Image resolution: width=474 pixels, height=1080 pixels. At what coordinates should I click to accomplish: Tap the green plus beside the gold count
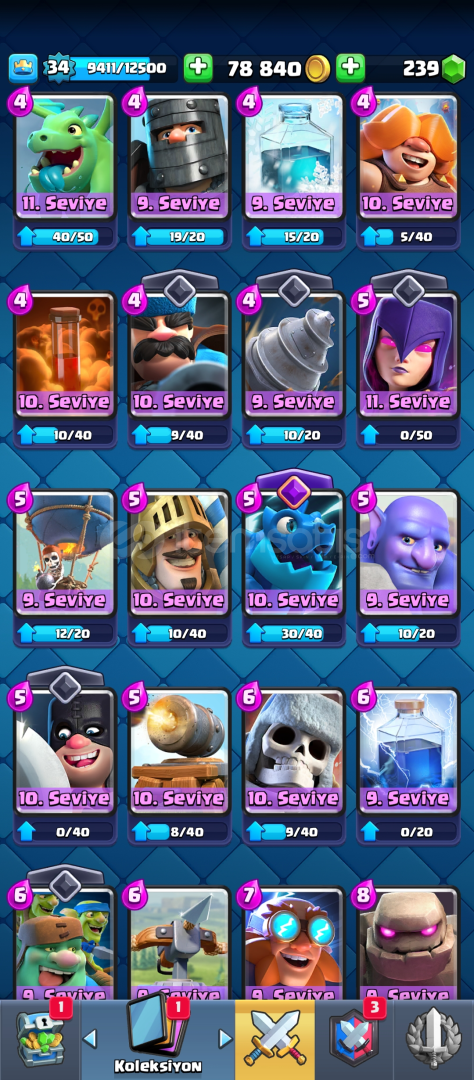pos(198,68)
